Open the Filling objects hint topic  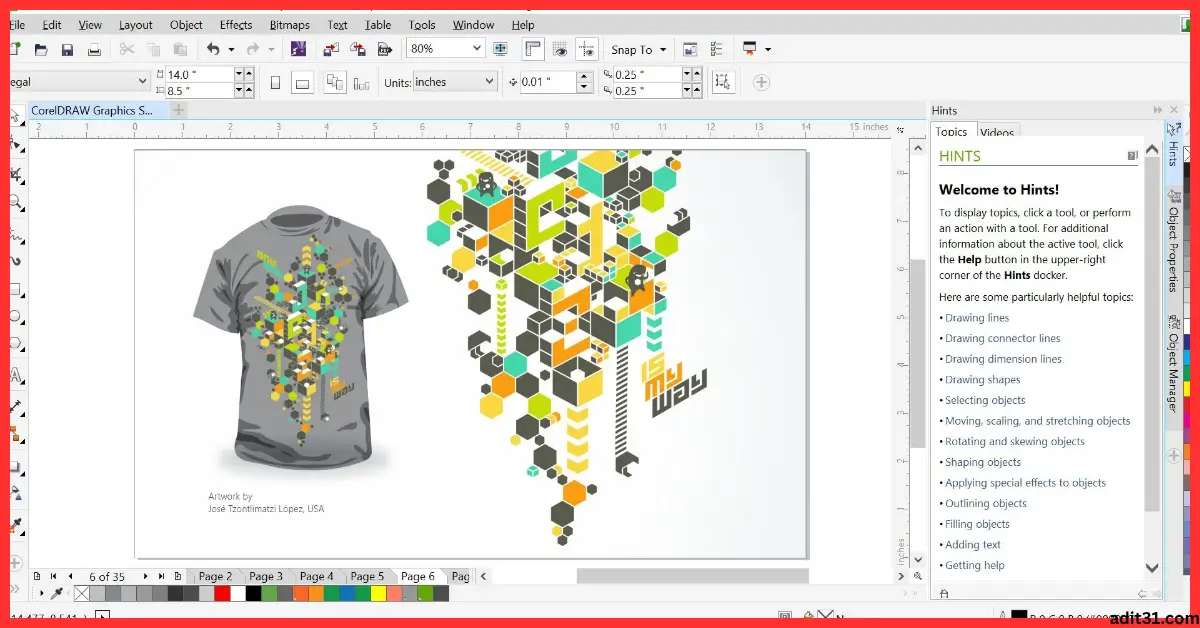point(977,524)
